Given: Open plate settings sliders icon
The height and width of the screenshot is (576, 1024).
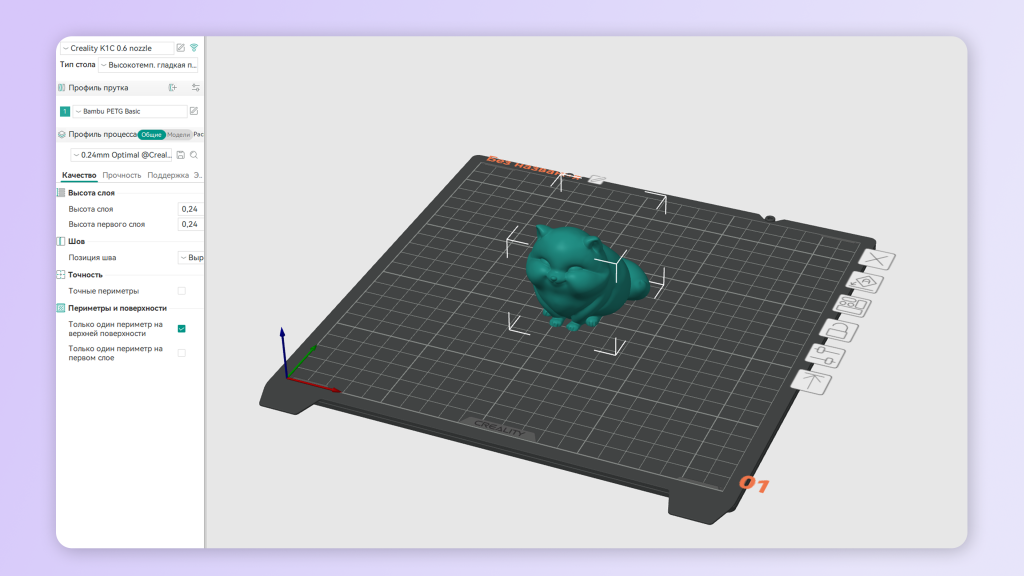Looking at the screenshot, I should click(825, 356).
